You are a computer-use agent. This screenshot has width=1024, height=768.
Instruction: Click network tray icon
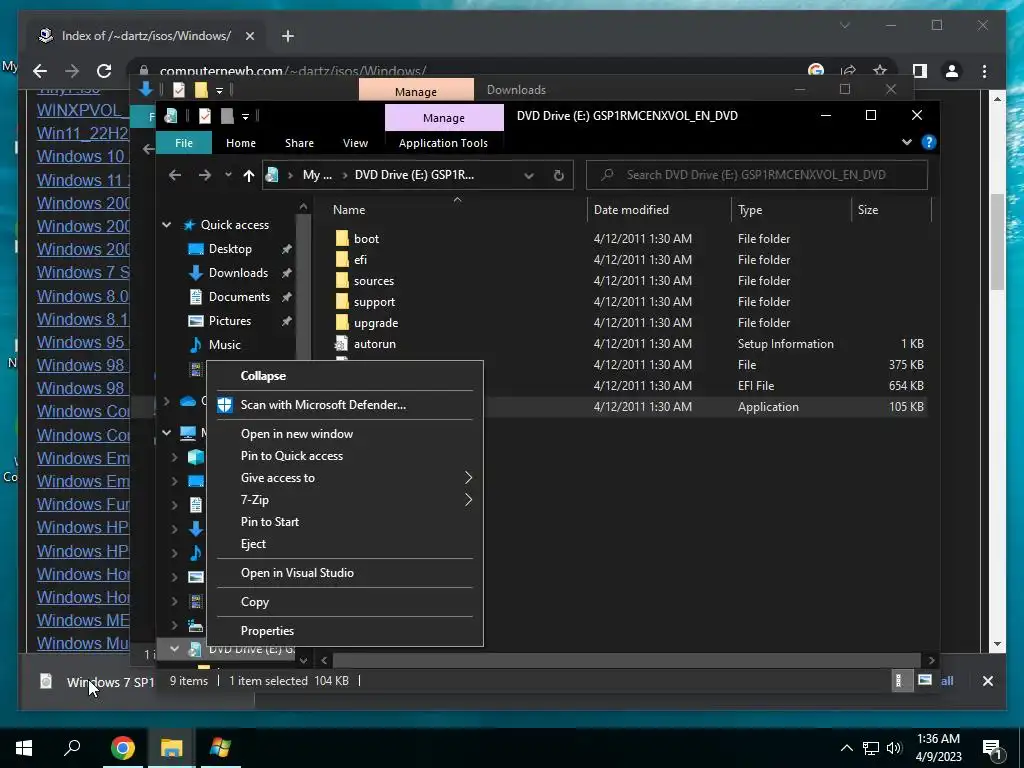pos(871,748)
